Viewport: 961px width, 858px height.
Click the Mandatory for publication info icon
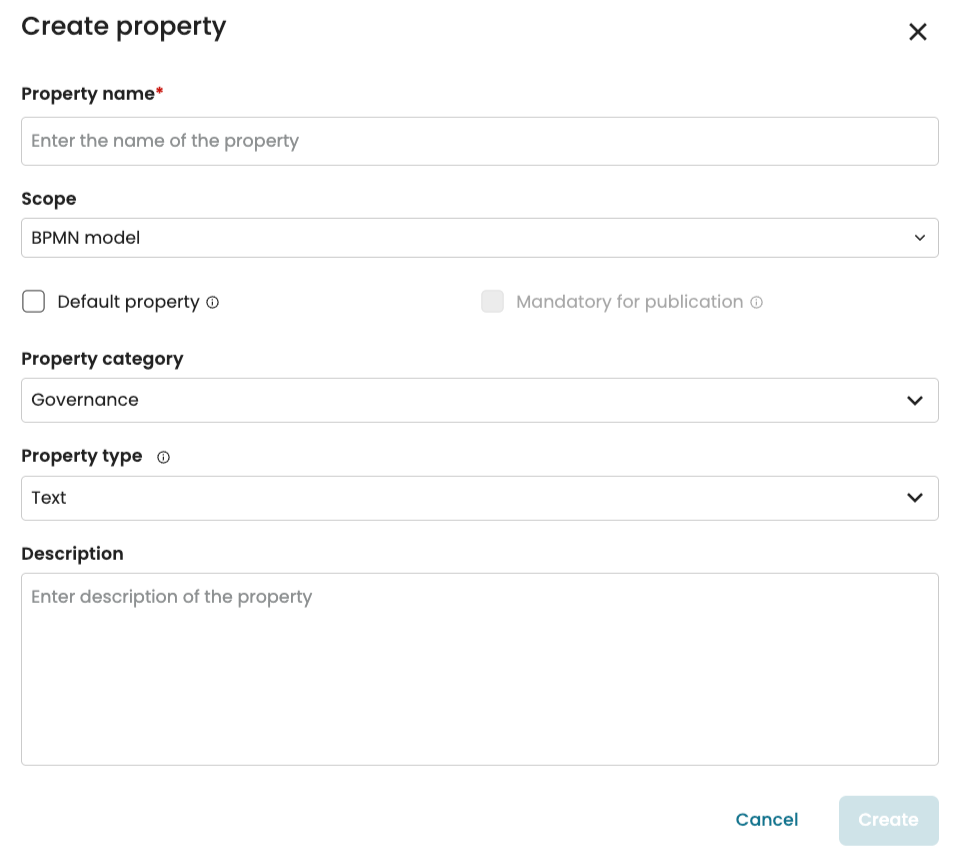pos(756,302)
